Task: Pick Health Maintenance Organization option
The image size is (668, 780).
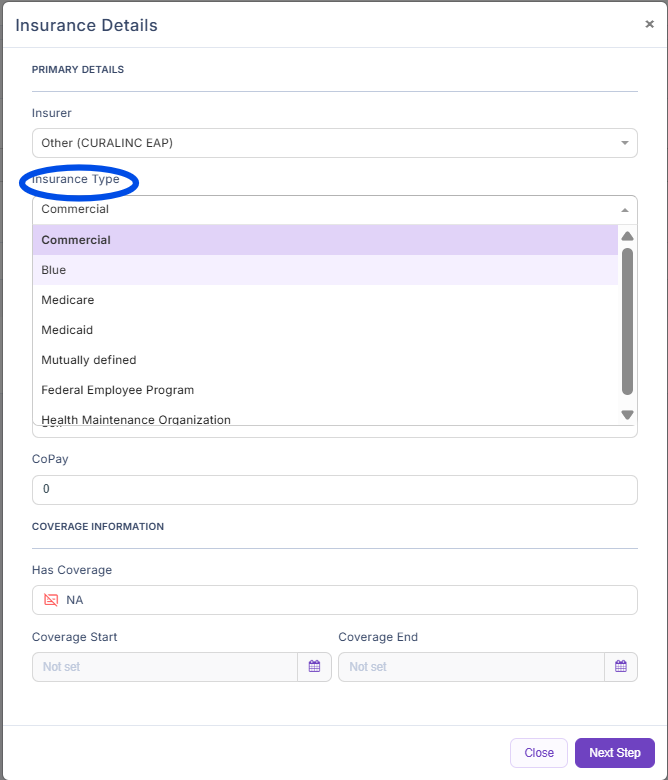Action: coord(325,419)
